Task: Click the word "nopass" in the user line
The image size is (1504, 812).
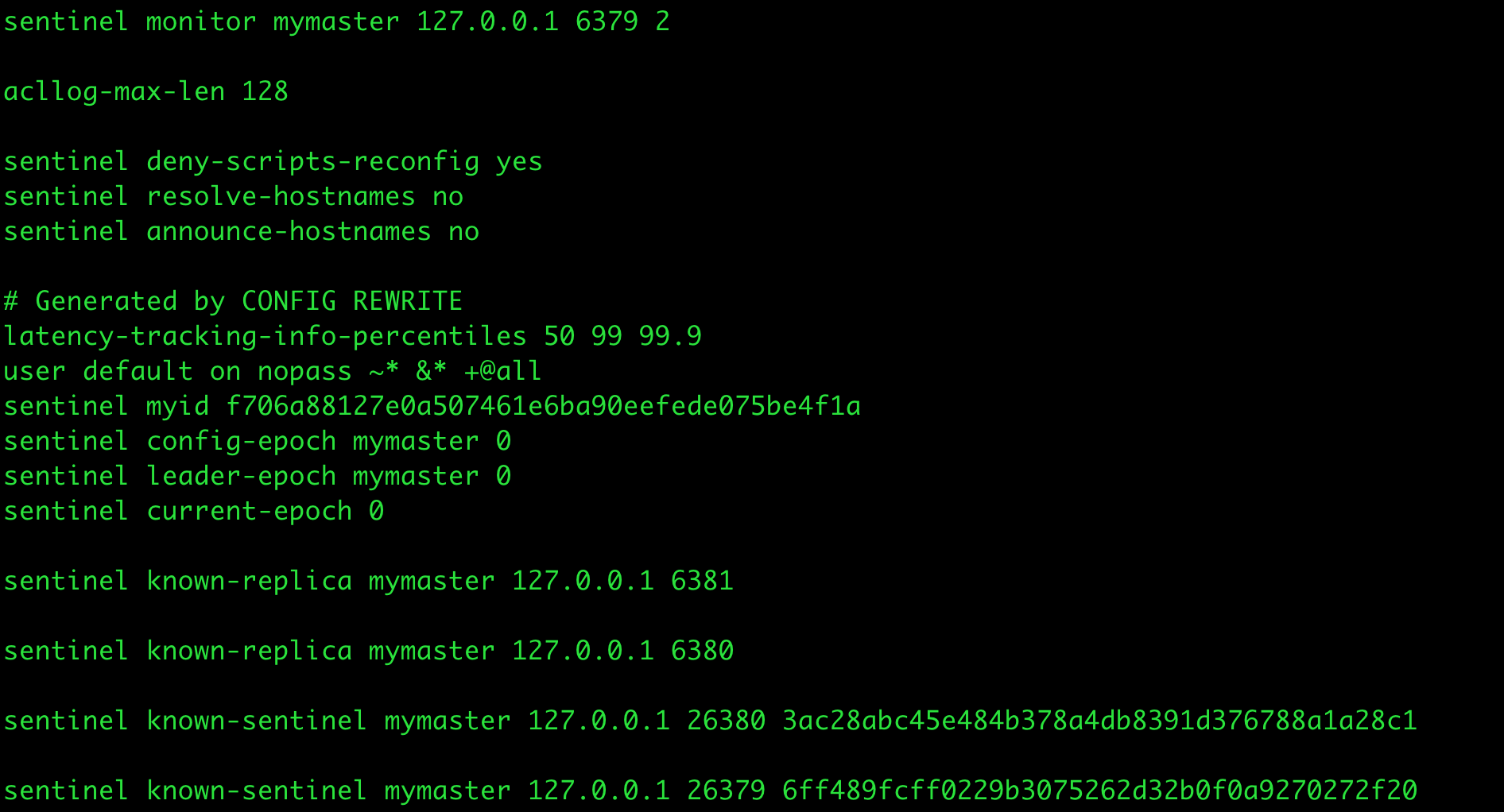Action: 304,371
